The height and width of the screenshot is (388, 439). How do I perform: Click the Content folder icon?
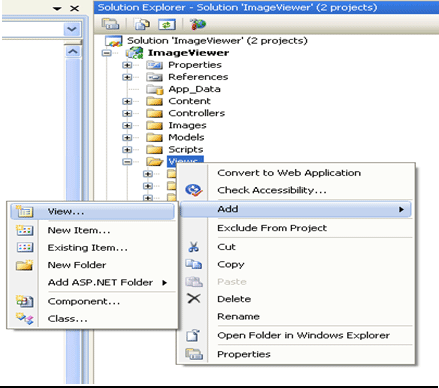pos(154,101)
